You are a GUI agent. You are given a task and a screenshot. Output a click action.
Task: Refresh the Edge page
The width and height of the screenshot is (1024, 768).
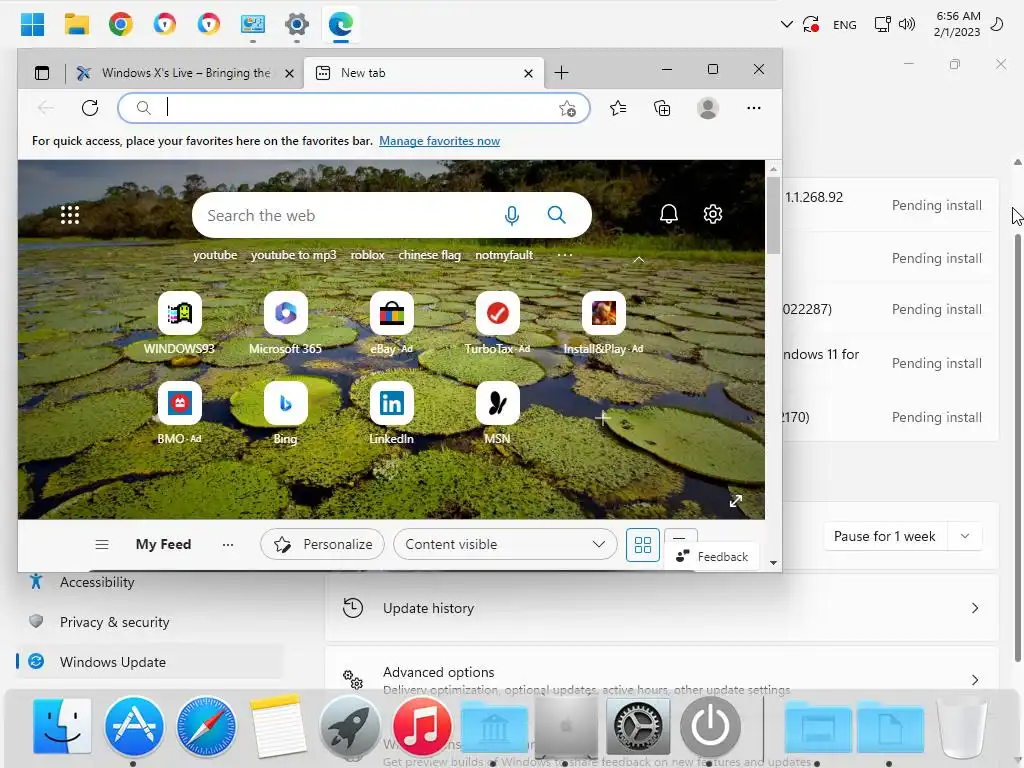pyautogui.click(x=90, y=108)
